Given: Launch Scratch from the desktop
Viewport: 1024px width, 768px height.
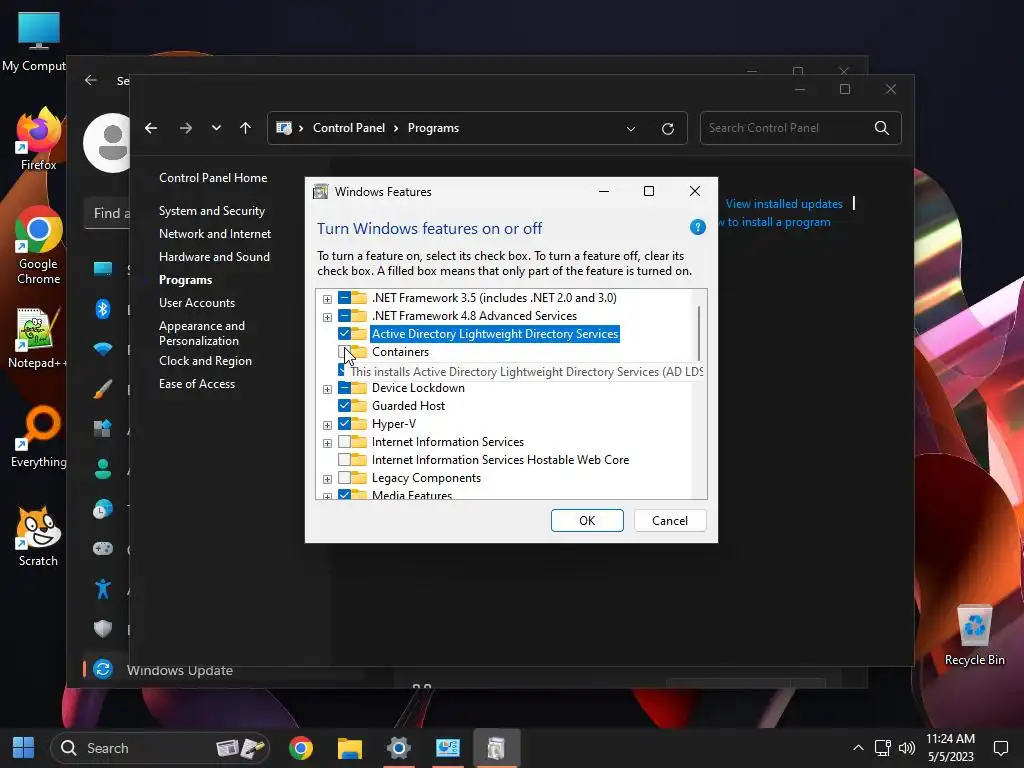Looking at the screenshot, I should [38, 537].
